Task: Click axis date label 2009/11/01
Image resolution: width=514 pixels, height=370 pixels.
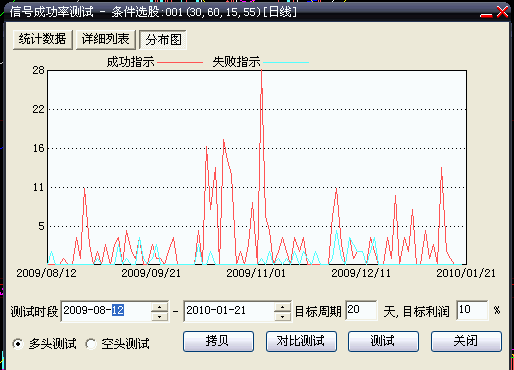Action: [256, 273]
